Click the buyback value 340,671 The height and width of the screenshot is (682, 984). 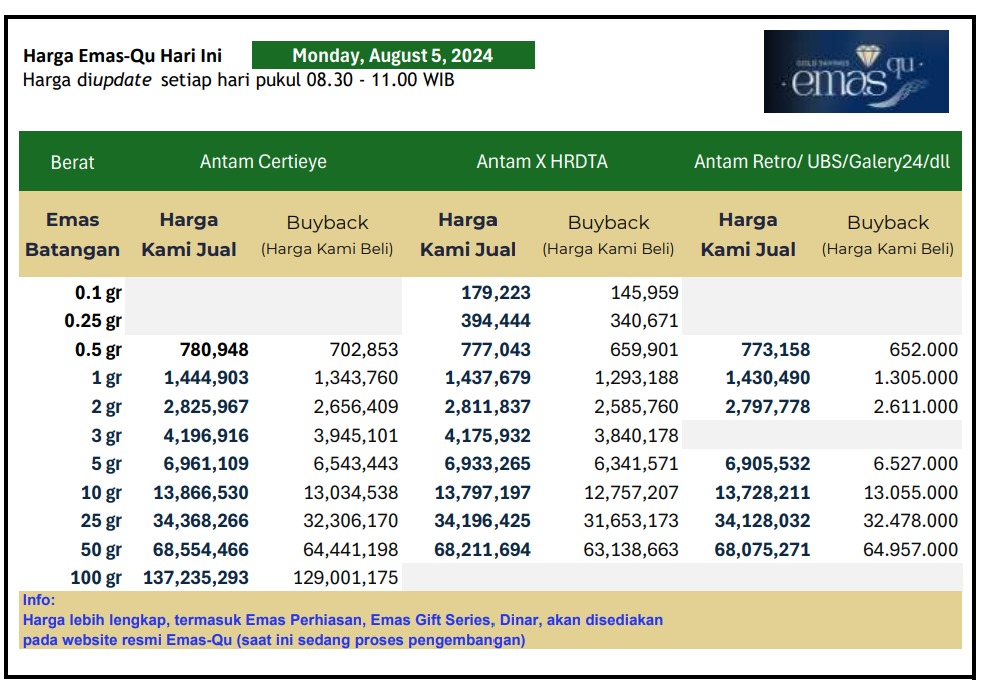[x=644, y=321]
